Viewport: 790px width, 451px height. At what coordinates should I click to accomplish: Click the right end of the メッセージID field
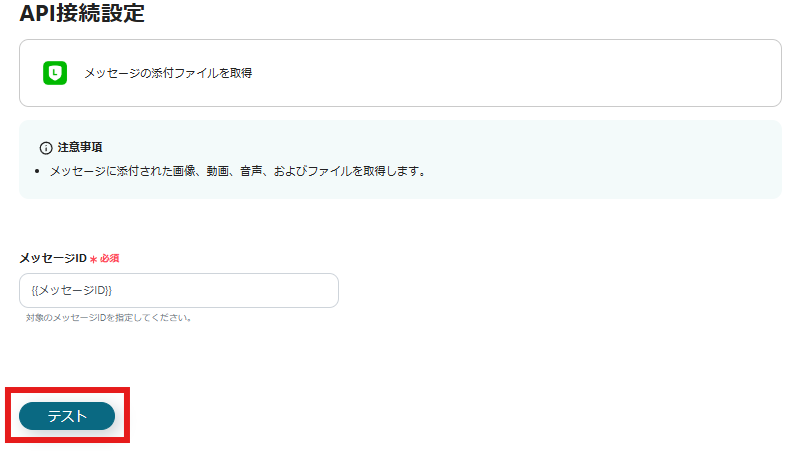[322, 290]
